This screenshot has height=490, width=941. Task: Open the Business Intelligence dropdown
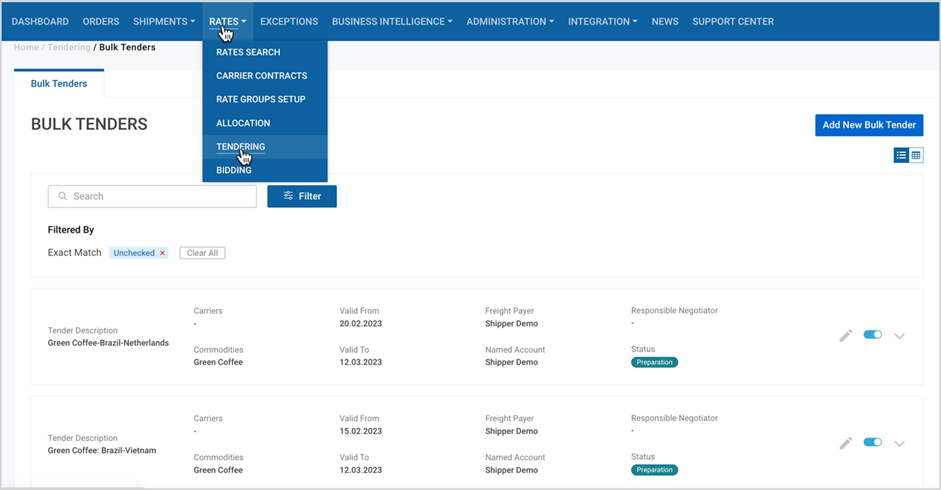pyautogui.click(x=392, y=22)
